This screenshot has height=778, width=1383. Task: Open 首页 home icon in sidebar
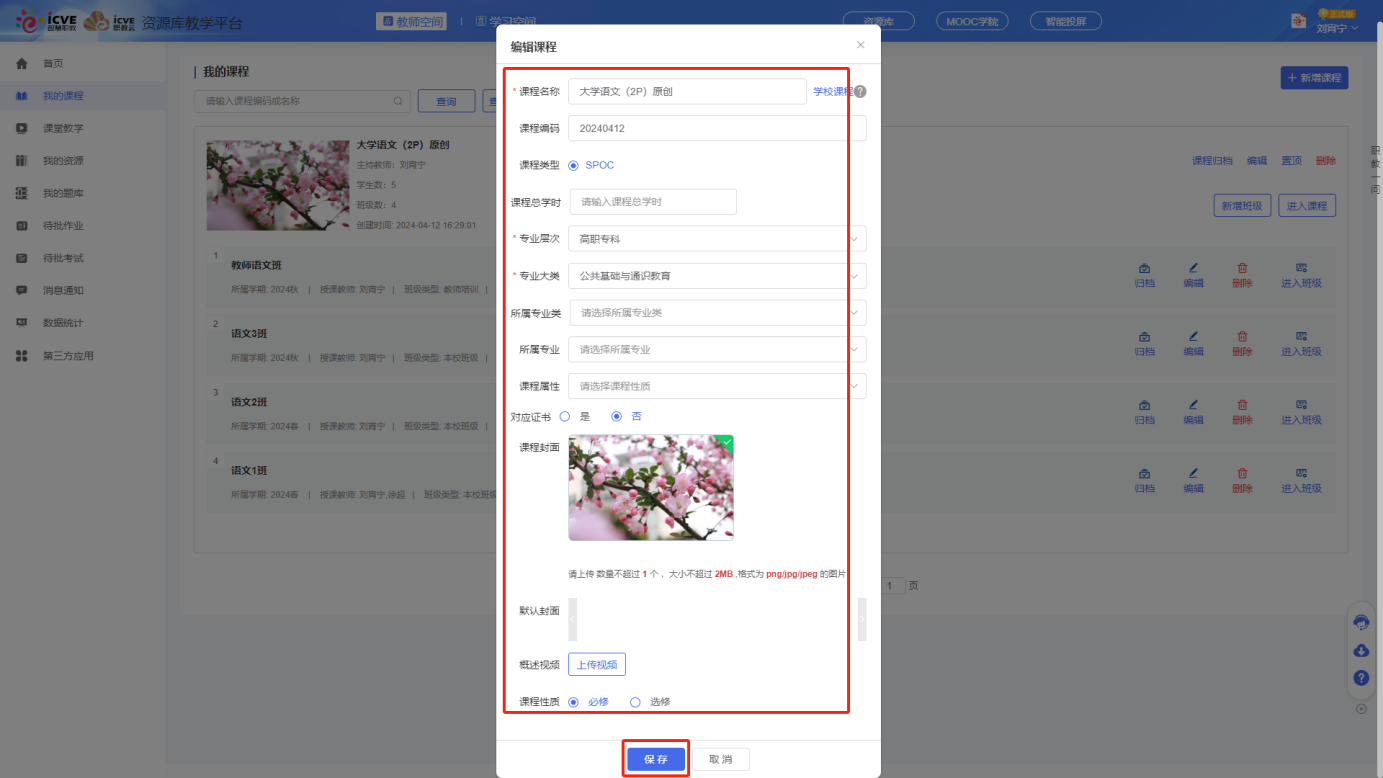click(x=22, y=64)
